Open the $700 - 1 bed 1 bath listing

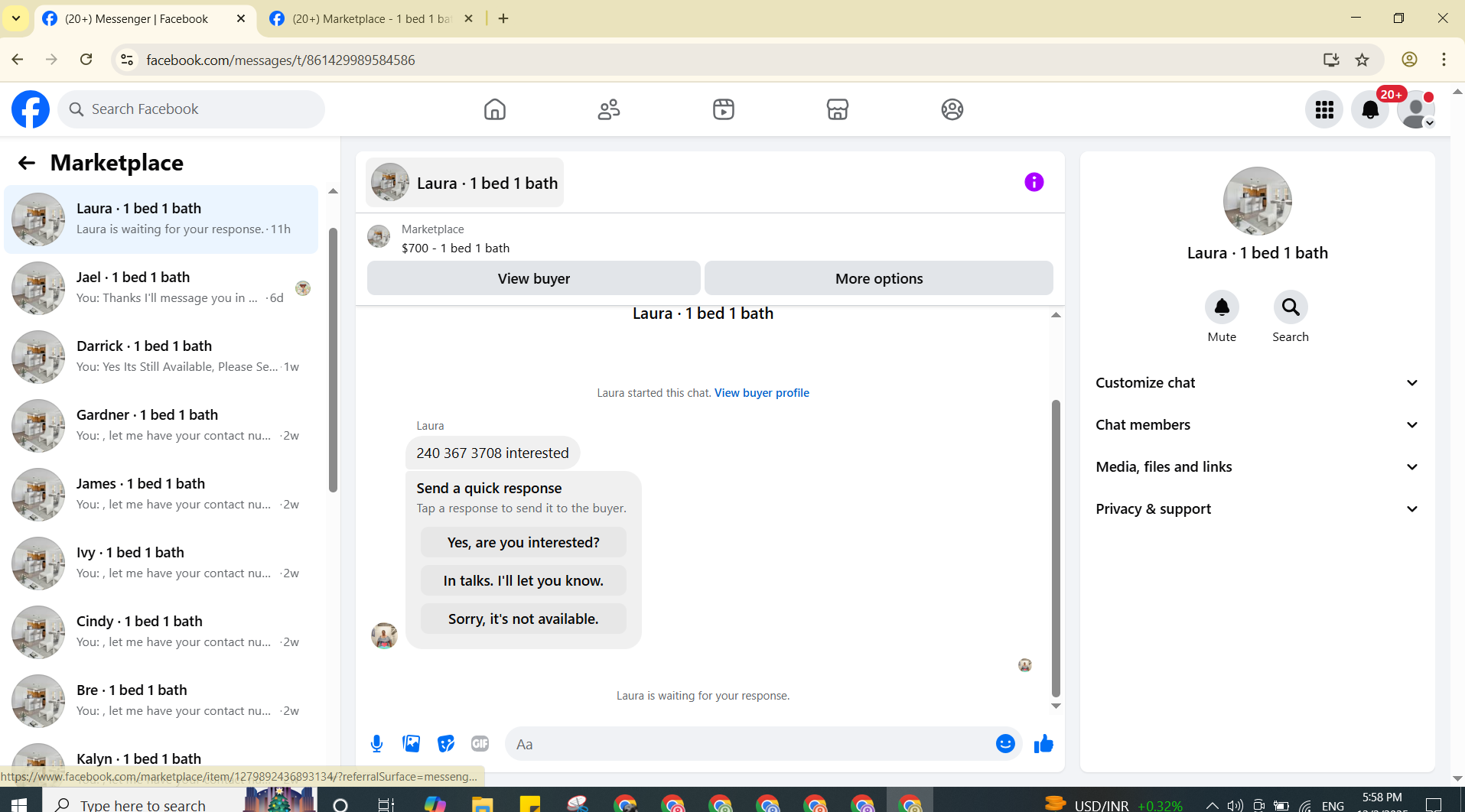(x=455, y=248)
